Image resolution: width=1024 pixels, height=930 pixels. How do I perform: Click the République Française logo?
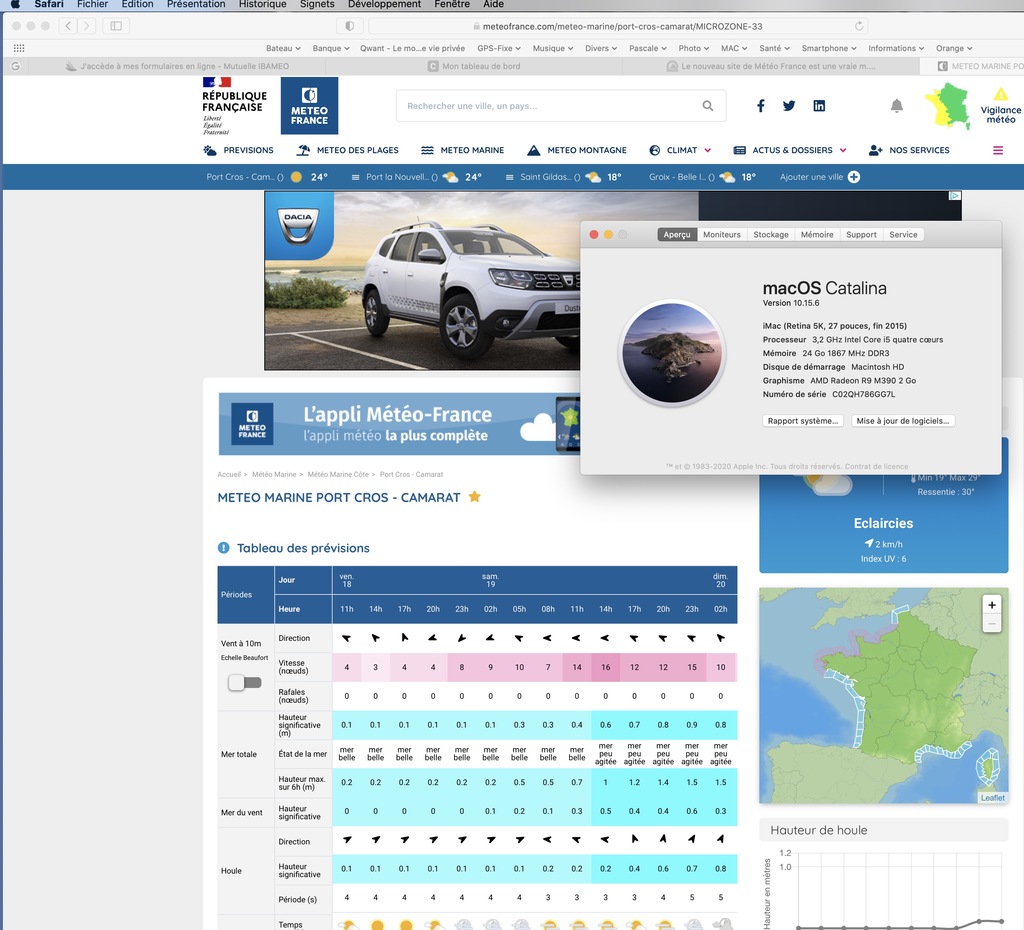click(234, 106)
